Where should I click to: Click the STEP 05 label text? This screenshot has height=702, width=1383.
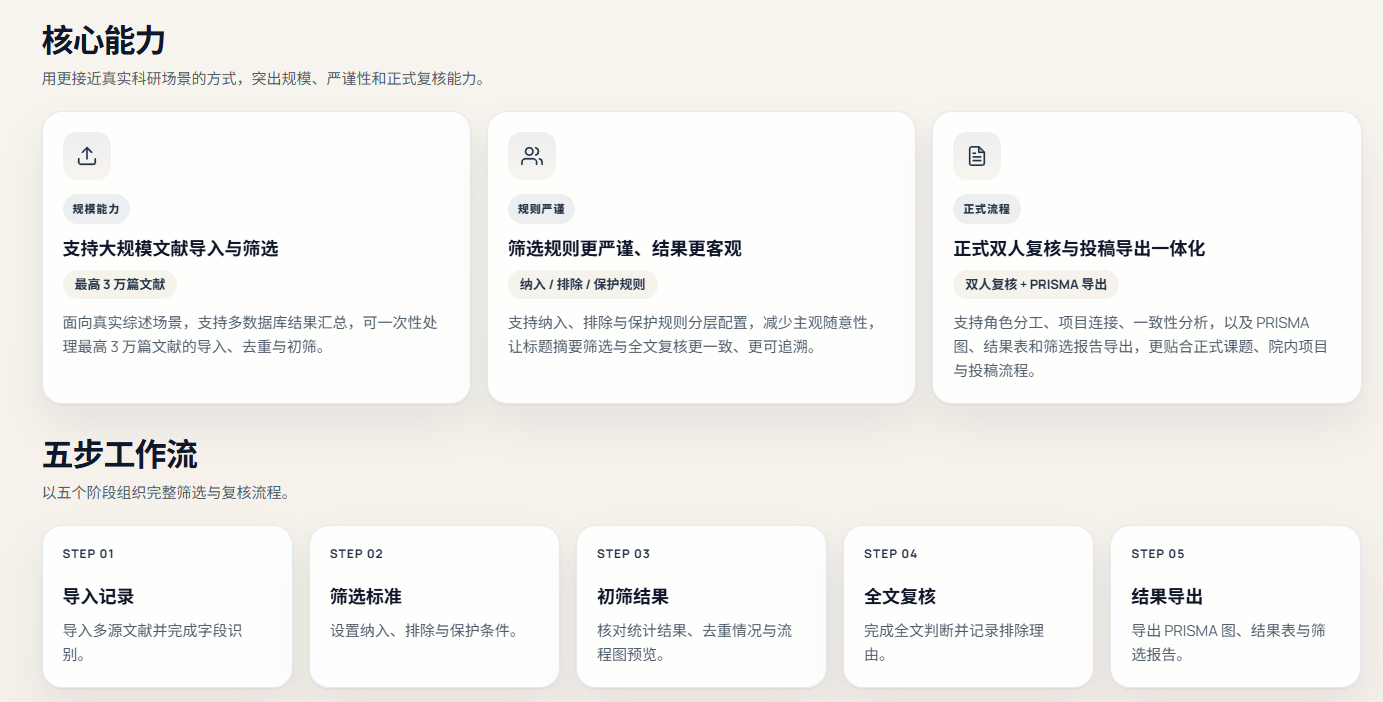(1158, 554)
